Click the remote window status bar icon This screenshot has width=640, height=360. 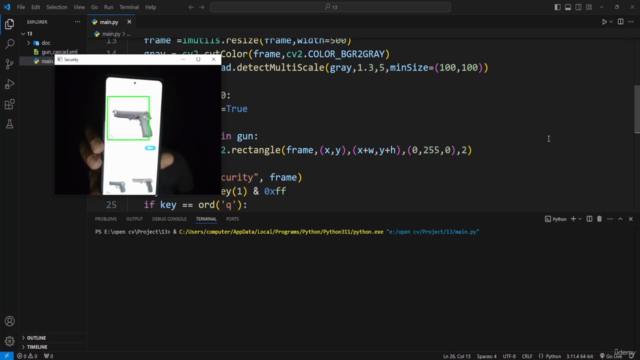coord(7,356)
